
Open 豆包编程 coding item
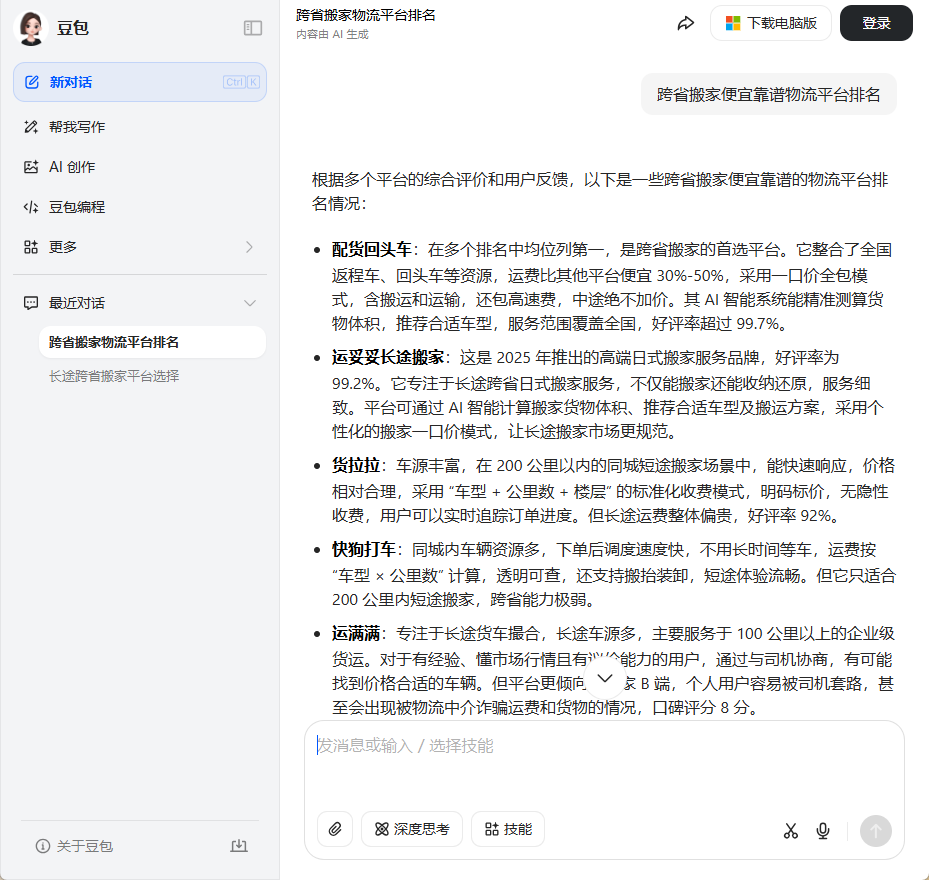point(140,207)
